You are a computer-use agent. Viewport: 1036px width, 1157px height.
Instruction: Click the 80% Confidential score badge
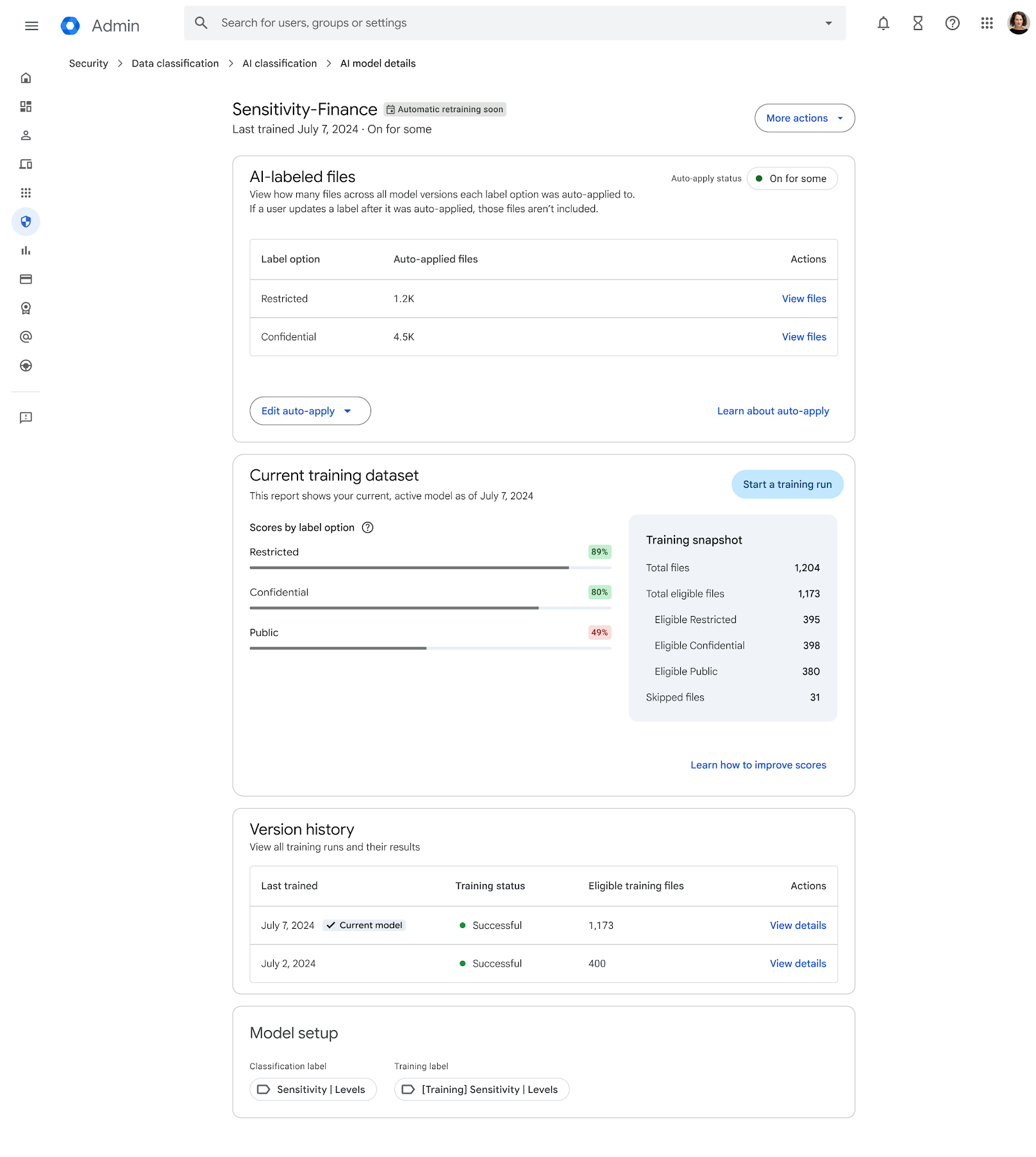tap(600, 592)
